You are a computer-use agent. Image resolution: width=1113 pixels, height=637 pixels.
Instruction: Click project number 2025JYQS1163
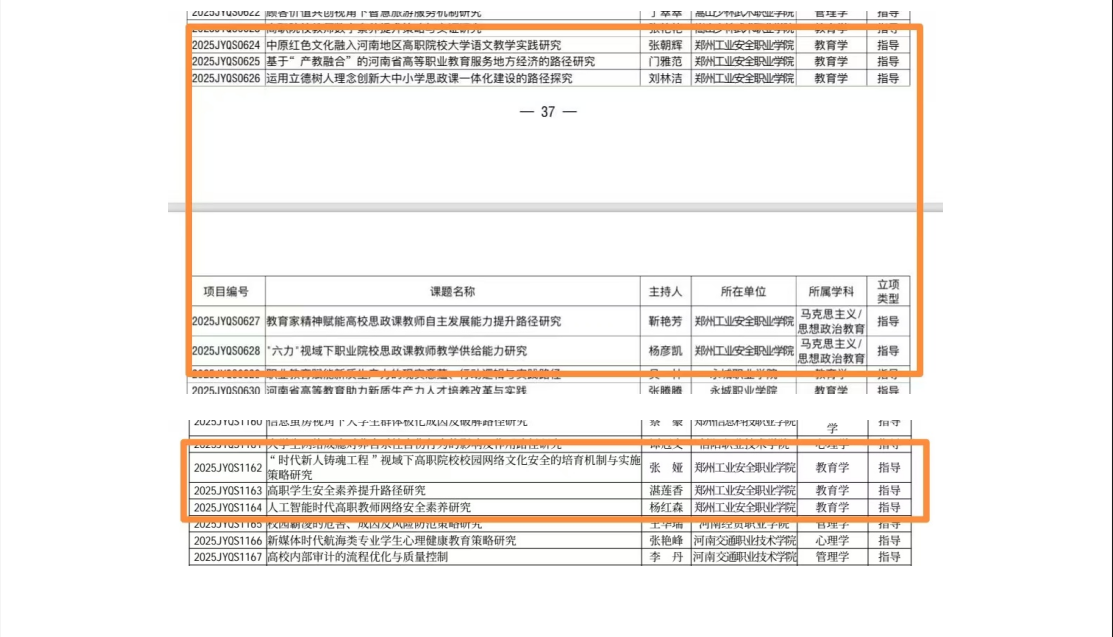tap(228, 491)
